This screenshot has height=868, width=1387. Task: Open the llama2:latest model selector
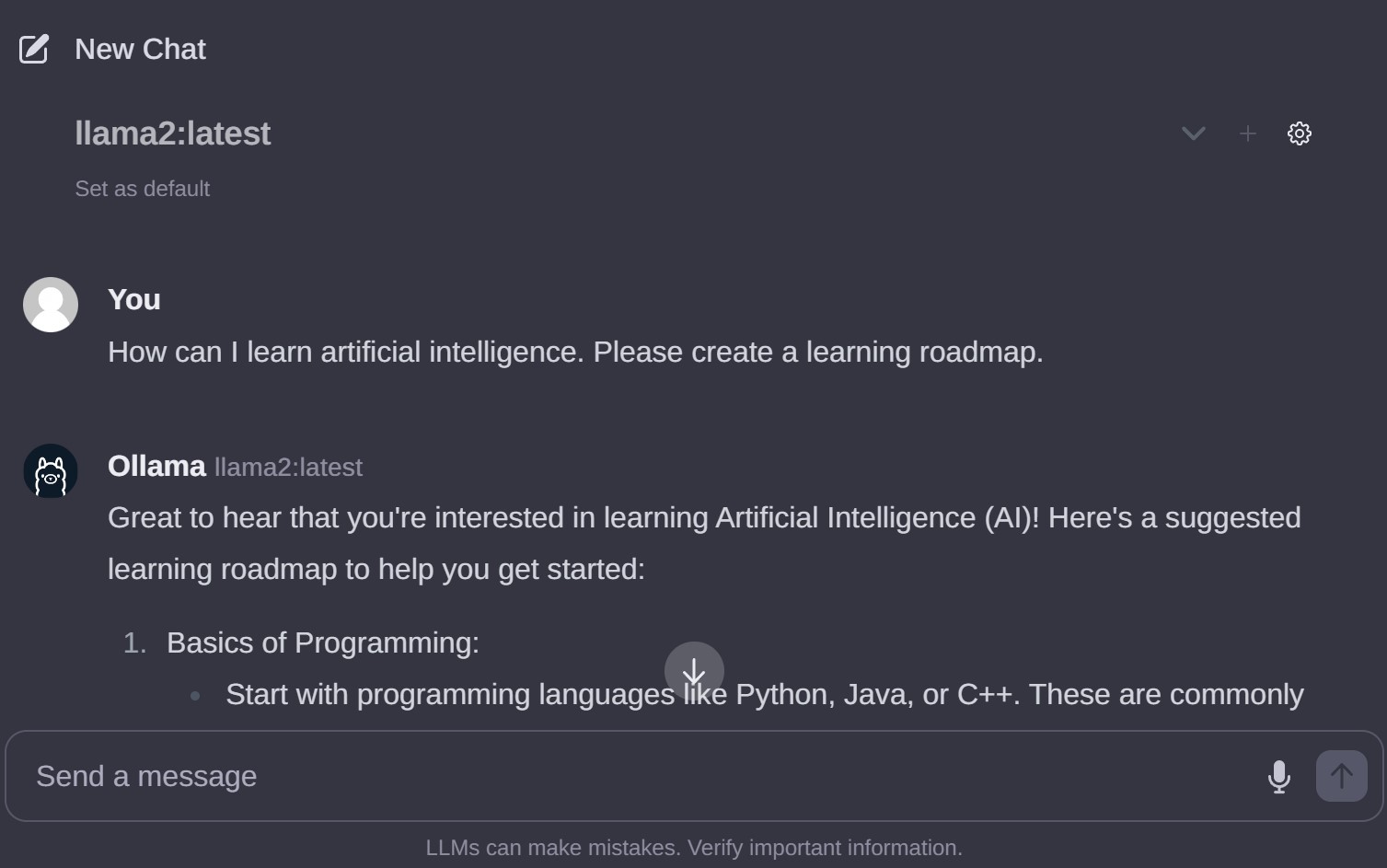click(x=172, y=133)
